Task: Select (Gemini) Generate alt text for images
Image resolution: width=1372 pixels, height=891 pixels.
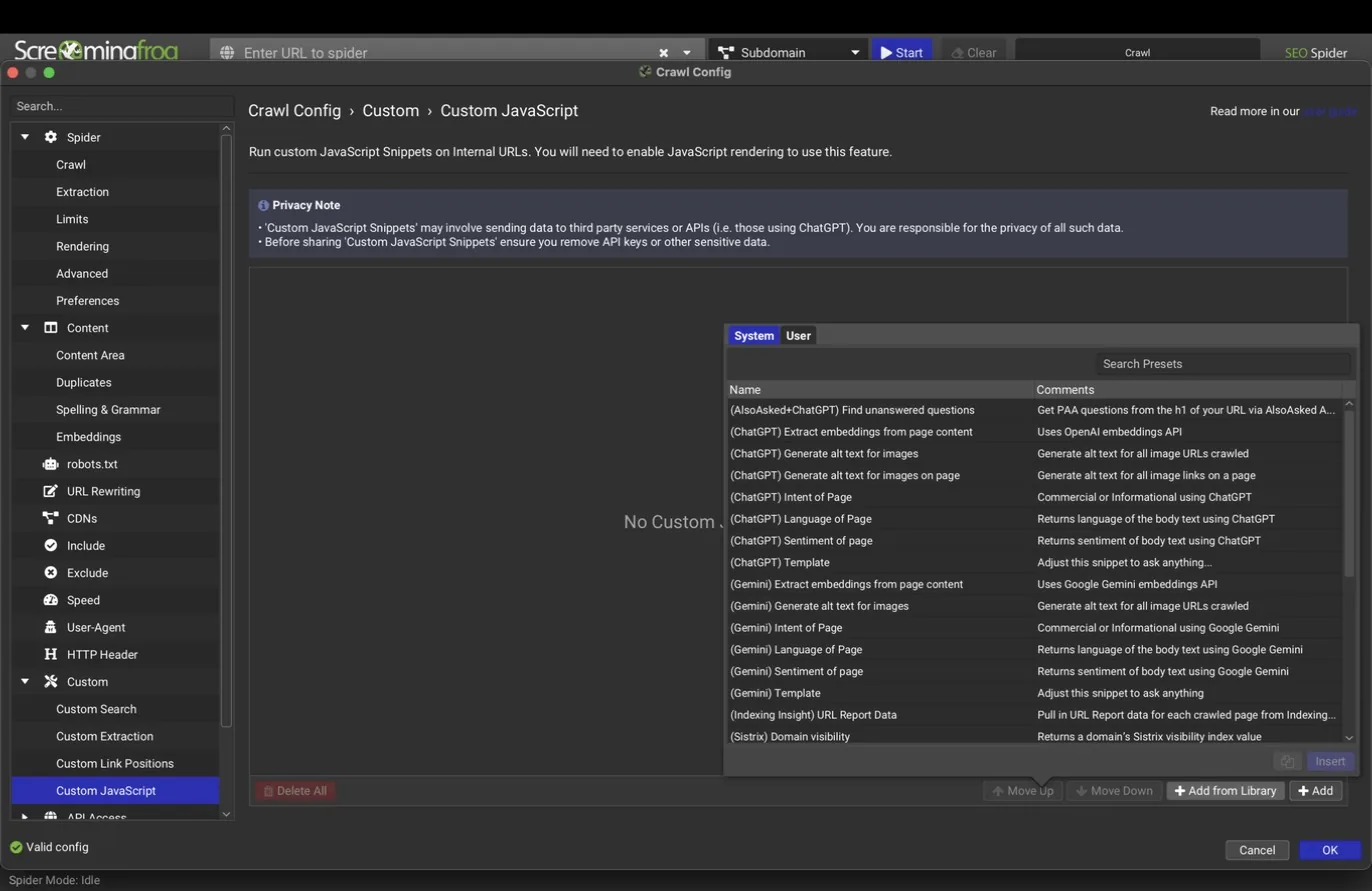Action: pyautogui.click(x=1034, y=606)
